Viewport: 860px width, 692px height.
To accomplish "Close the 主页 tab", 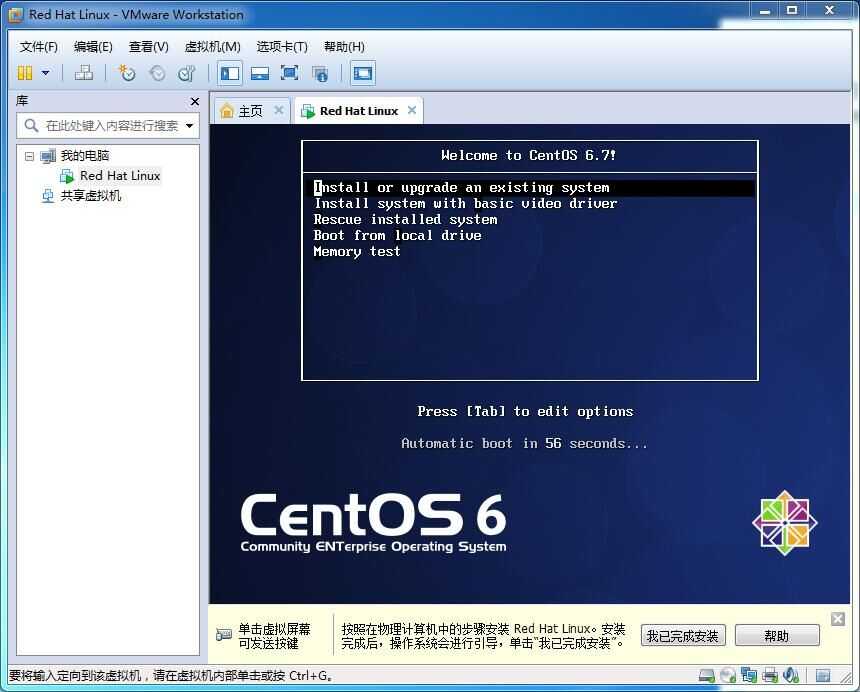I will coord(279,110).
